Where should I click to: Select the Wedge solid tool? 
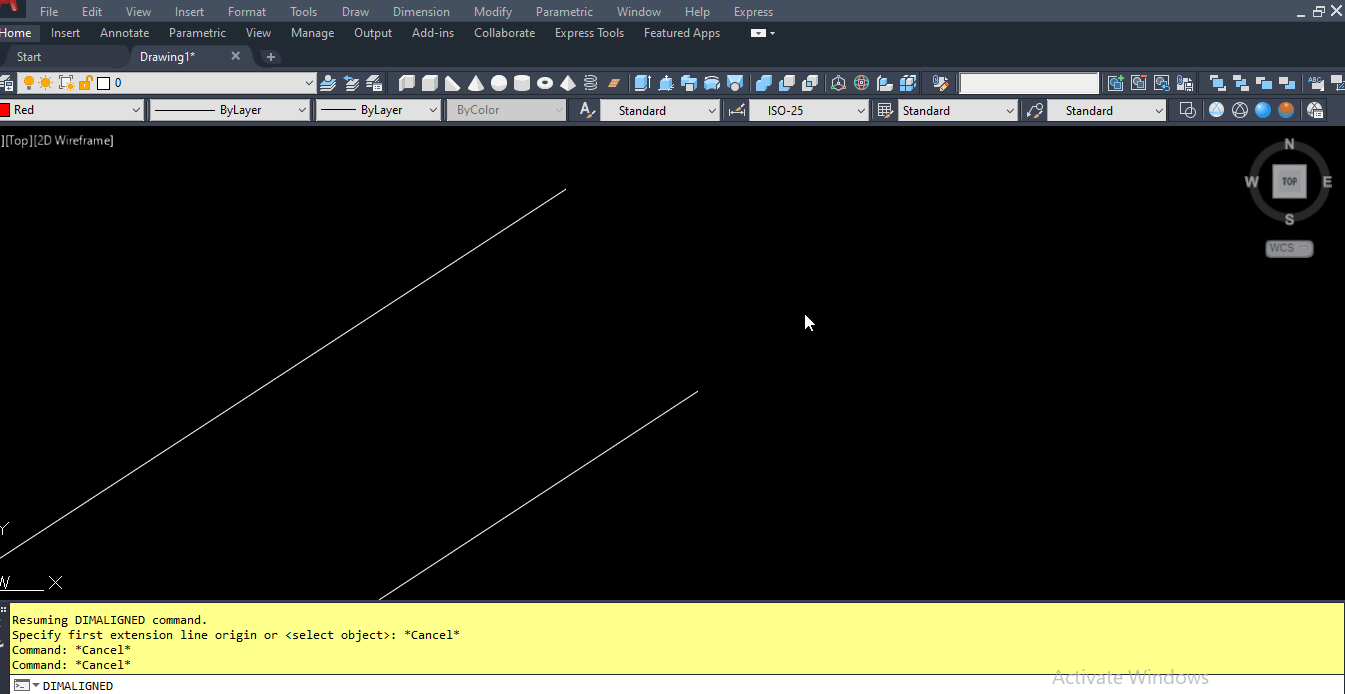tap(452, 83)
